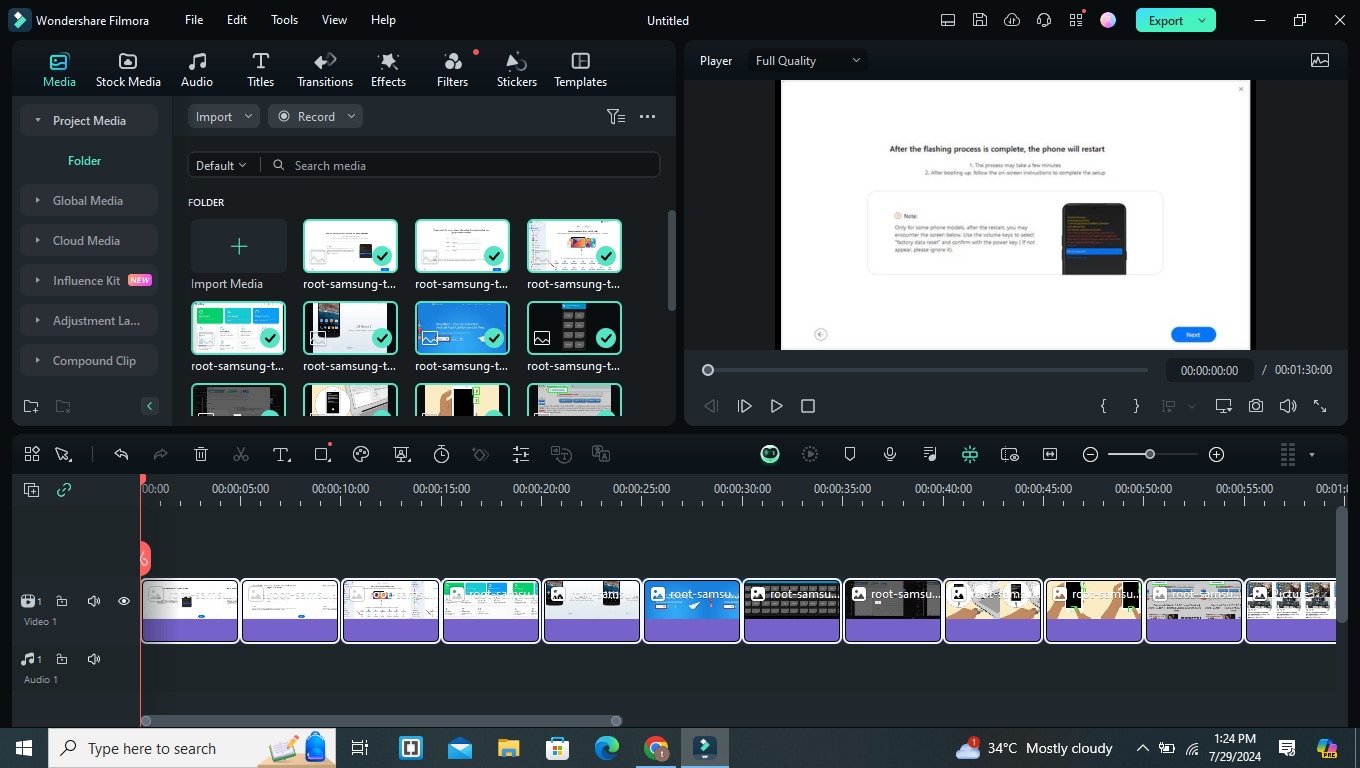Toggle the auto ripple link icon

pyautogui.click(x=64, y=490)
